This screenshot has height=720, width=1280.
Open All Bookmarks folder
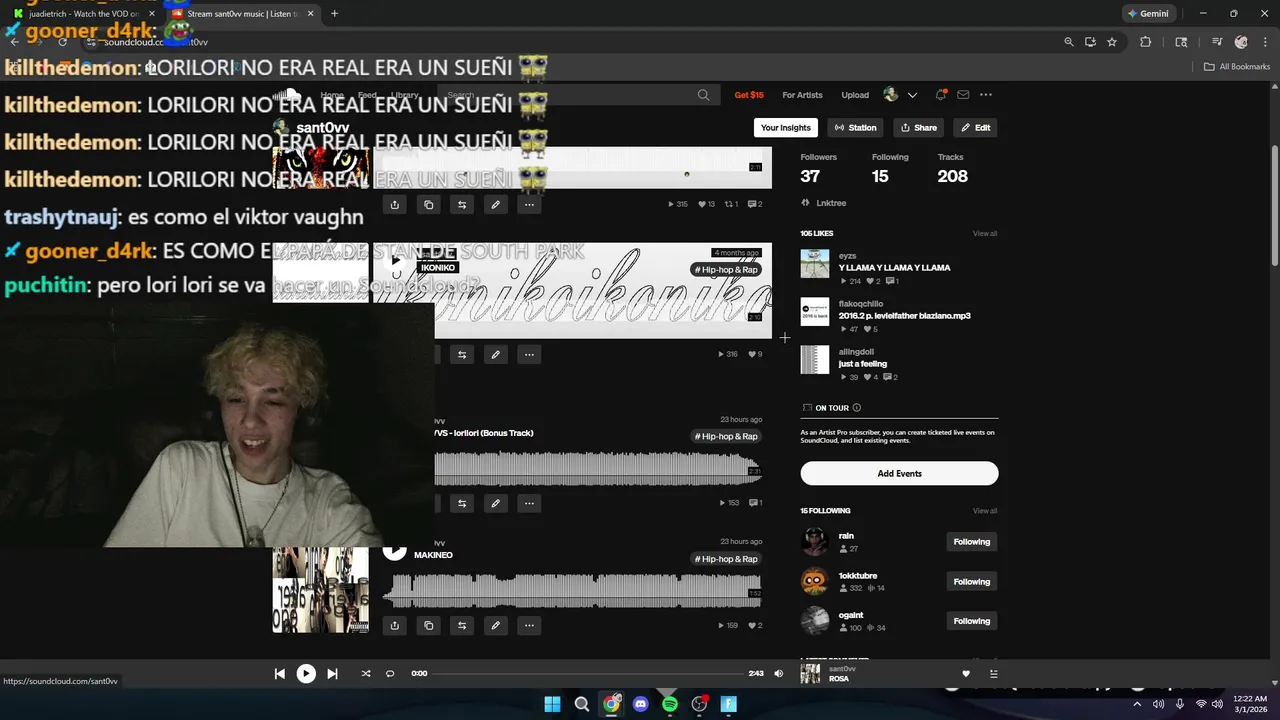pos(1237,67)
